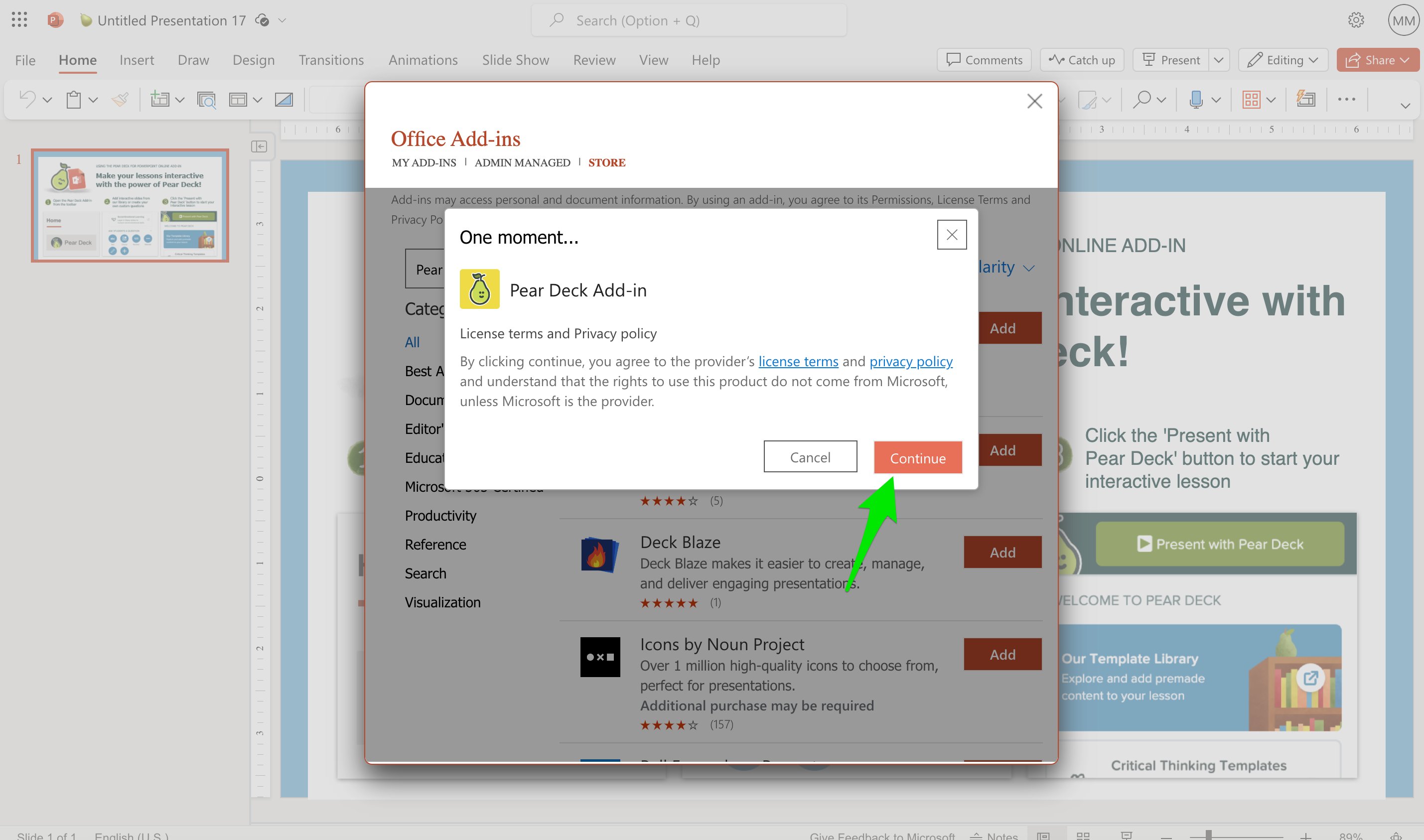Click the slide Layout icon

point(238,100)
